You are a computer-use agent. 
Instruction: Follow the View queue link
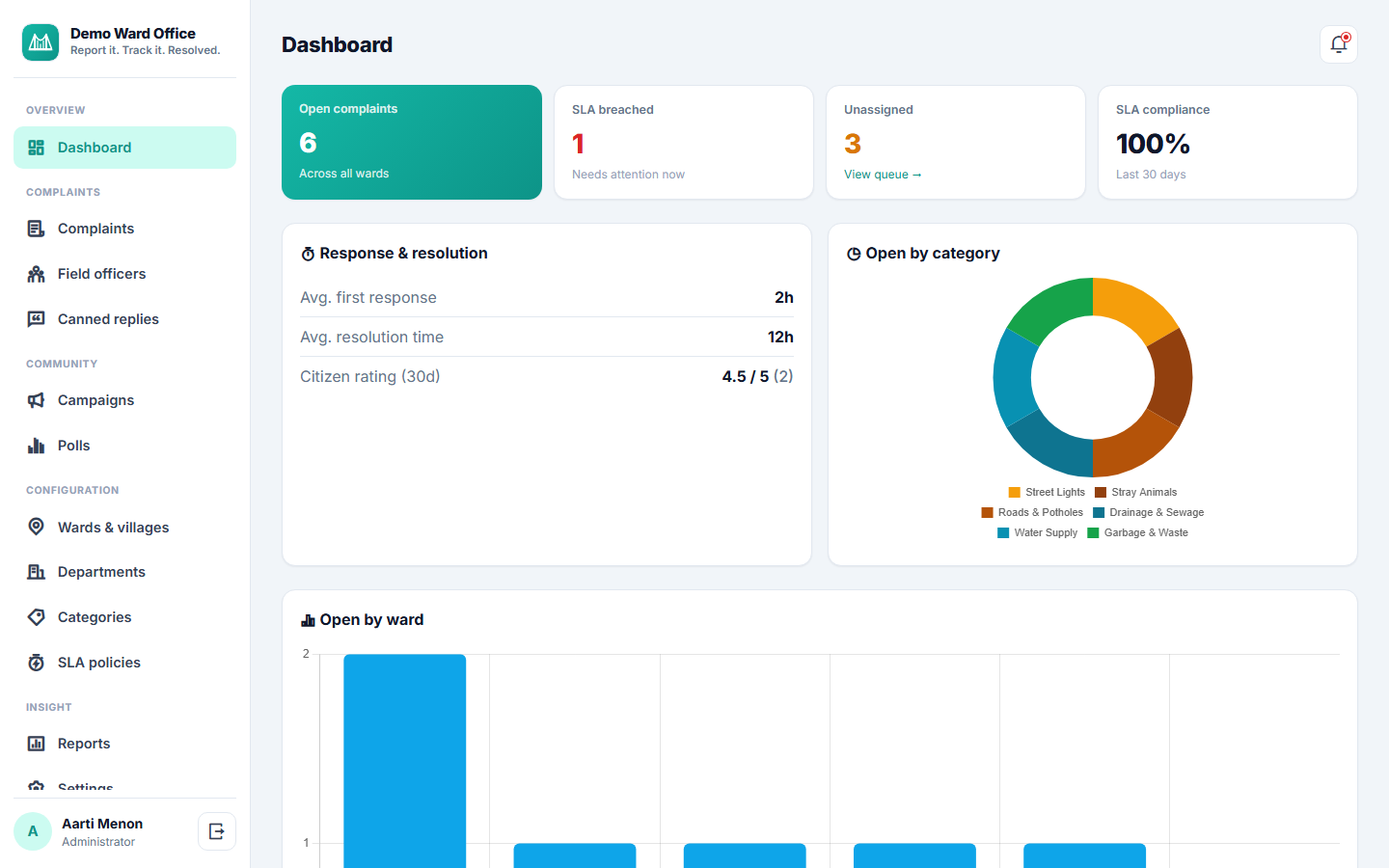click(883, 175)
